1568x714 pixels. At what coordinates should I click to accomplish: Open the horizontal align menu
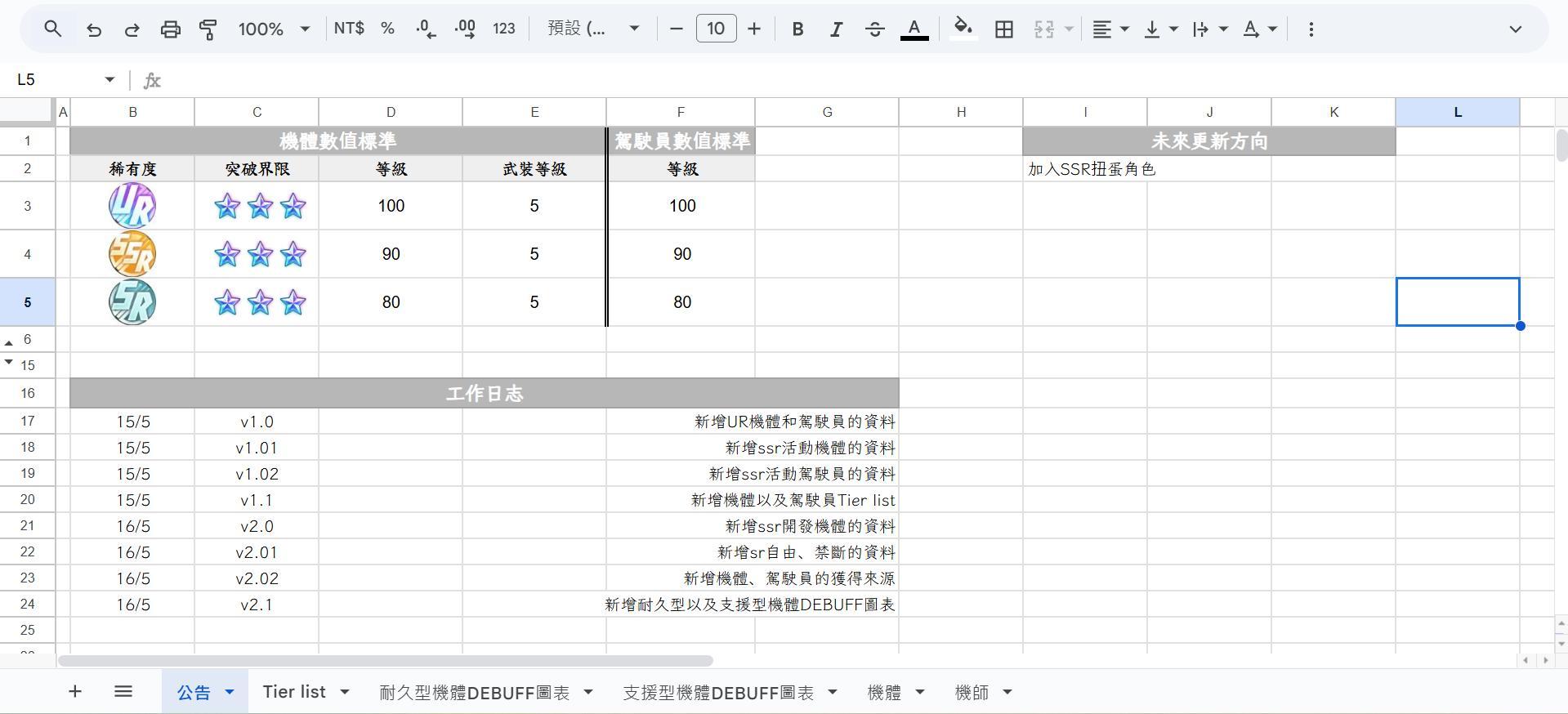point(1110,29)
